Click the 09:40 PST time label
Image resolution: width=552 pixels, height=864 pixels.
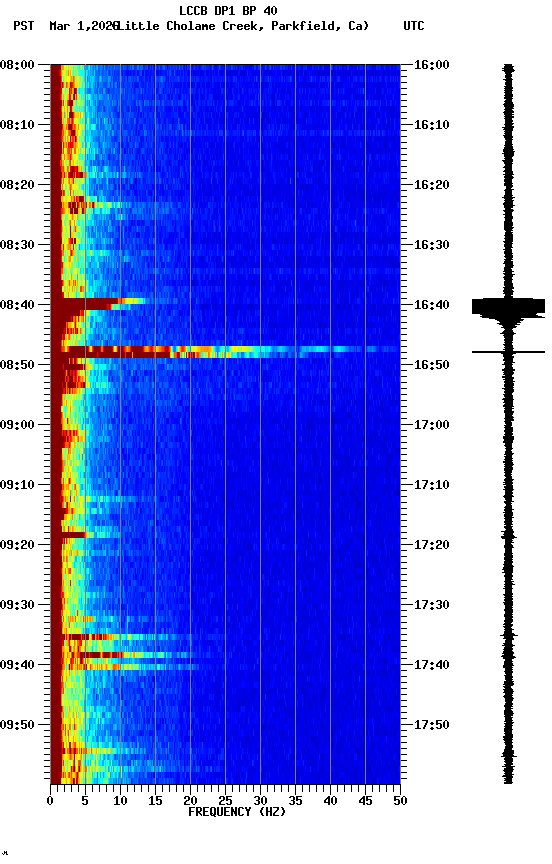click(x=17, y=665)
